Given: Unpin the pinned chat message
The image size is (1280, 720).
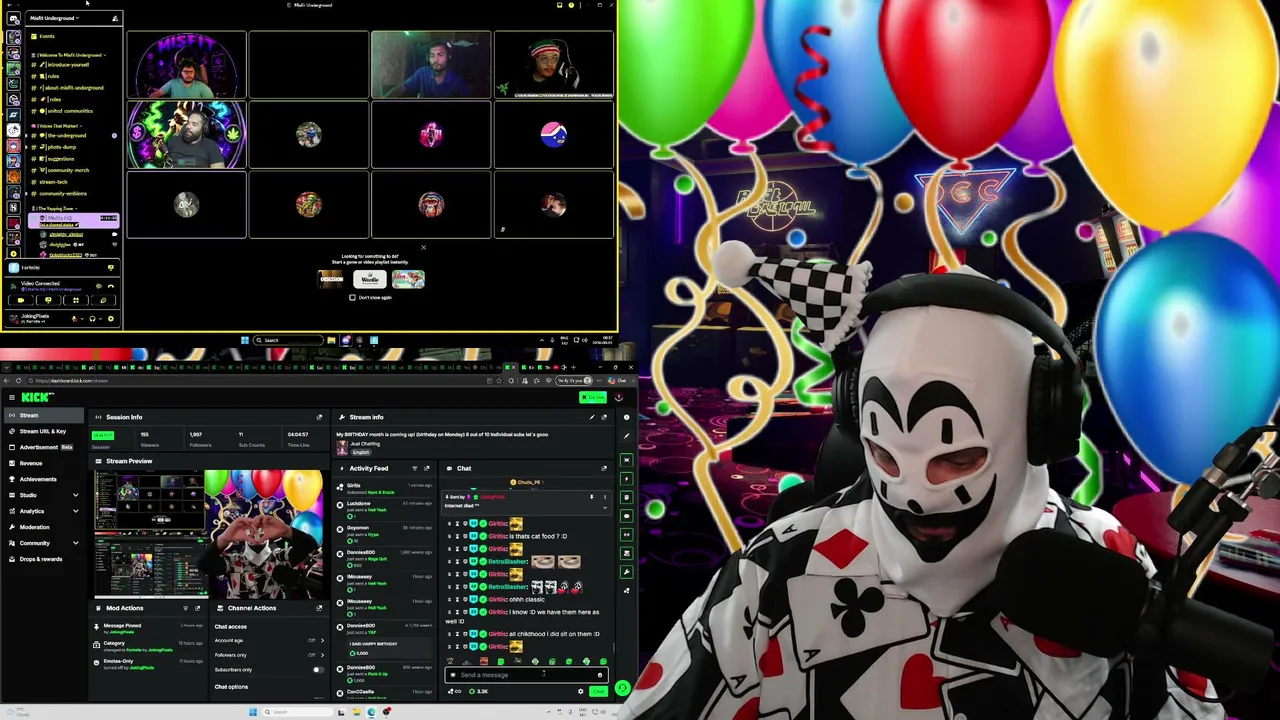Looking at the screenshot, I should (x=591, y=497).
